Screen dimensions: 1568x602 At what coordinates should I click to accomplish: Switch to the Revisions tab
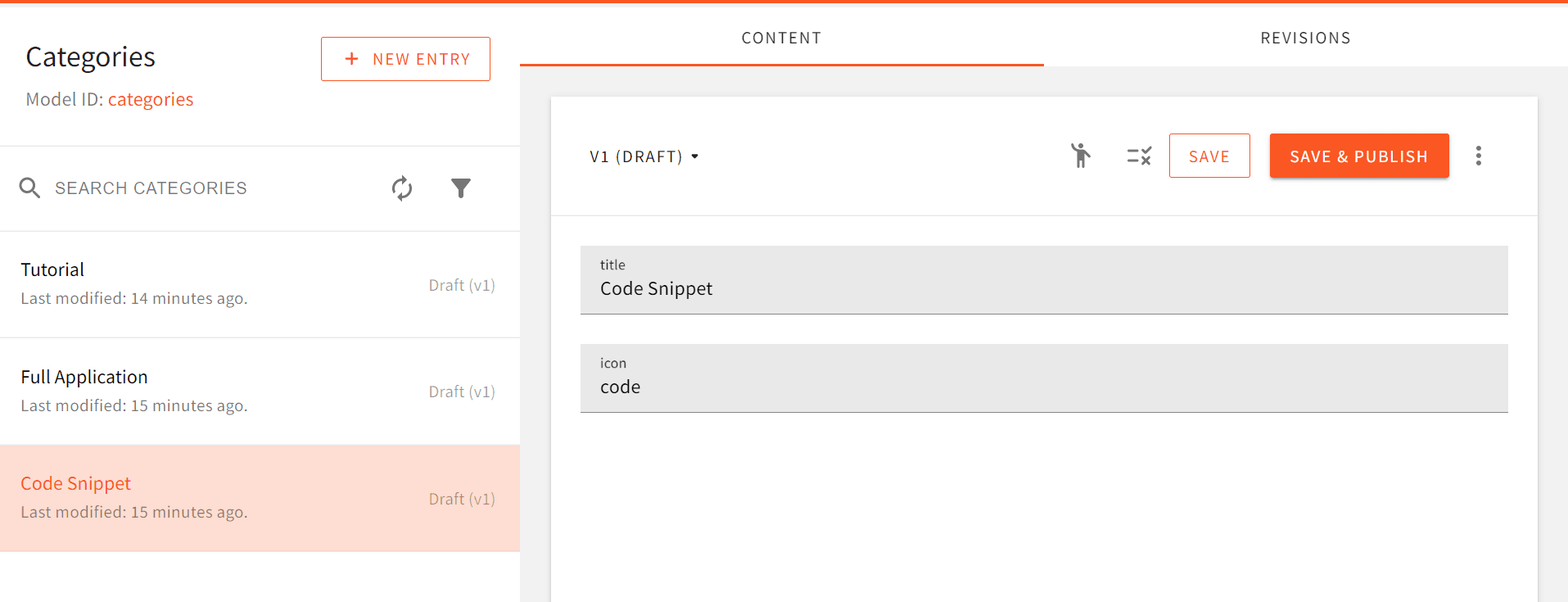click(1305, 38)
